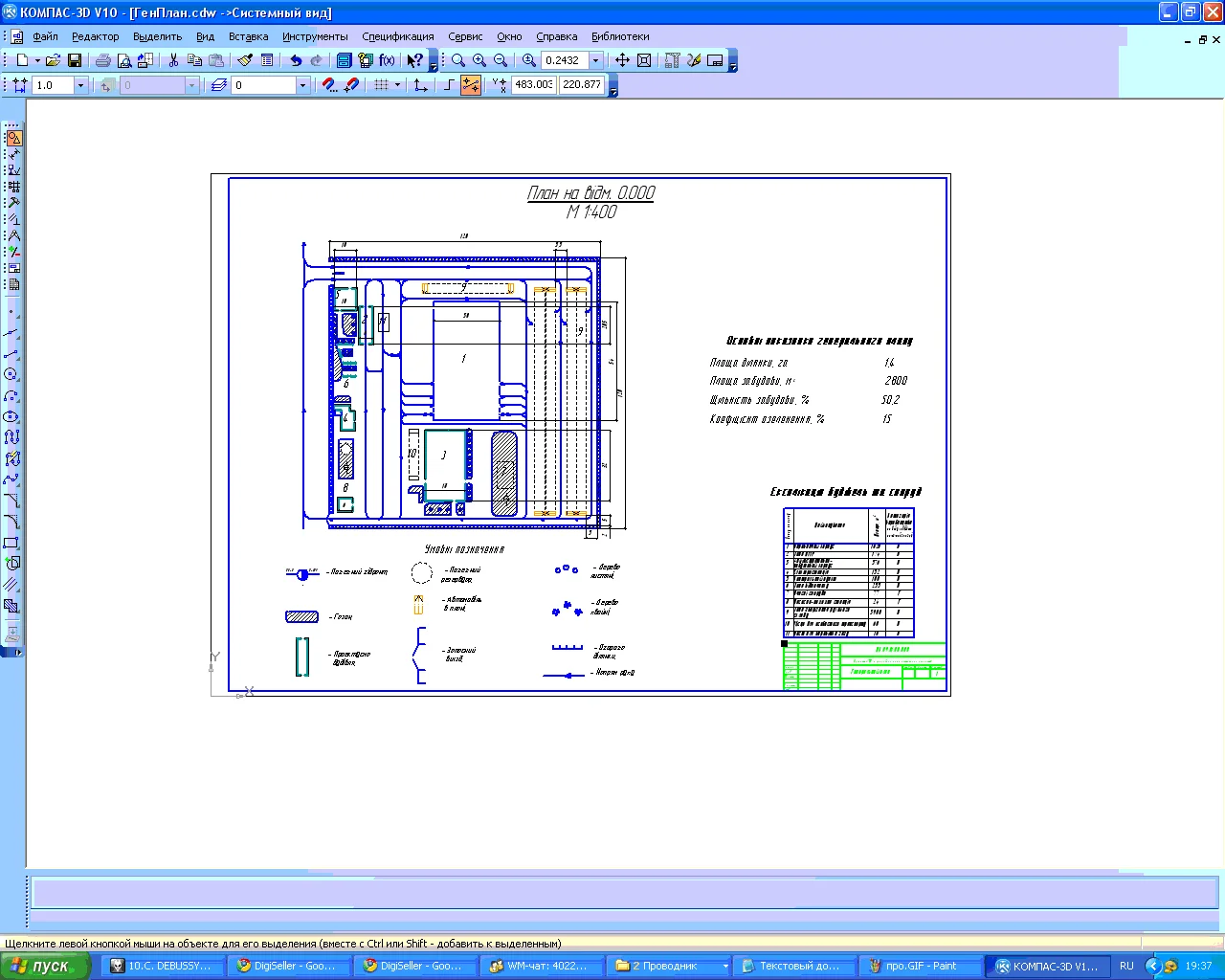Select the Ellipse drawing tool
Screen dimensions: 1225x980
(x=11, y=417)
